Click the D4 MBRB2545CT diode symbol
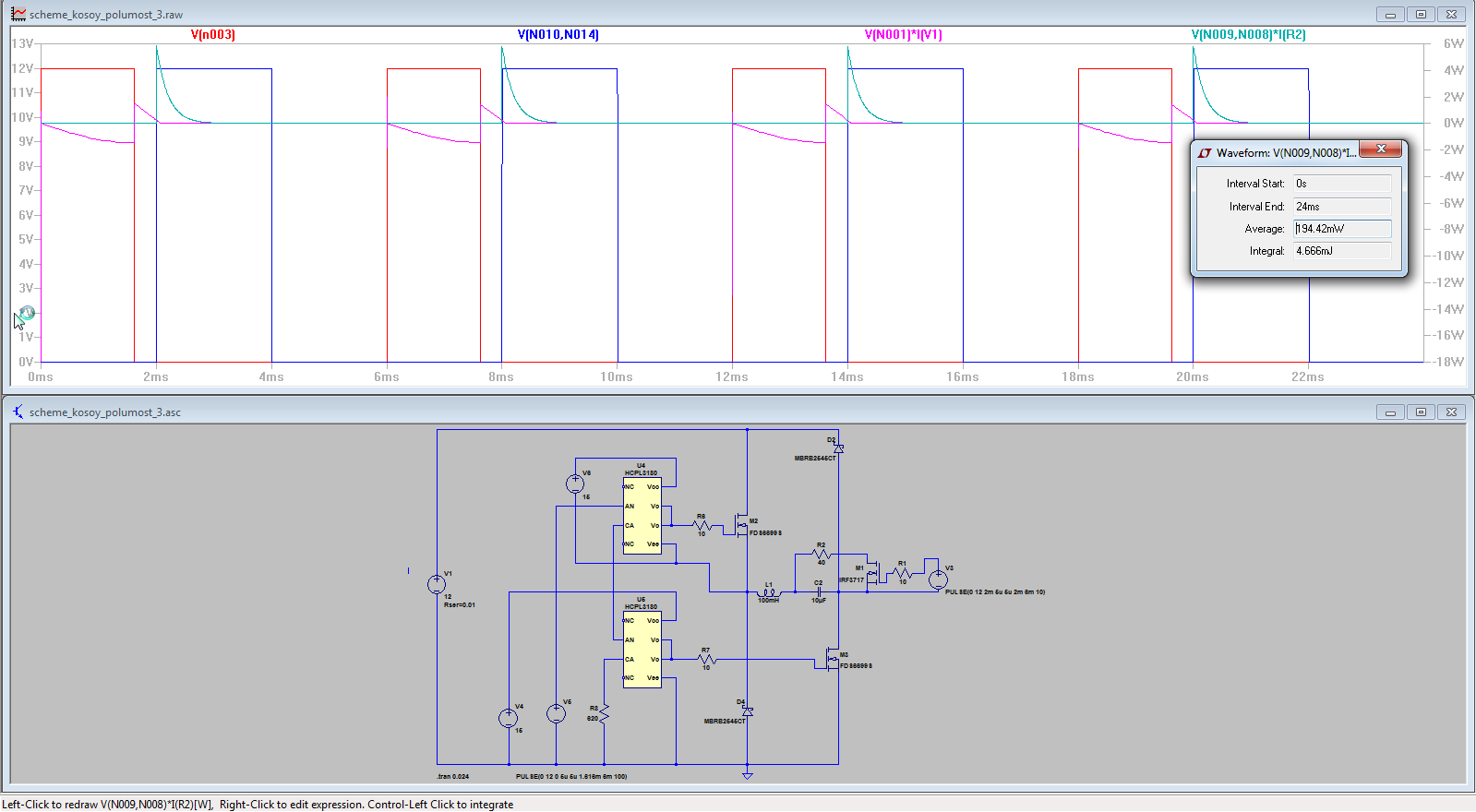 [x=747, y=711]
